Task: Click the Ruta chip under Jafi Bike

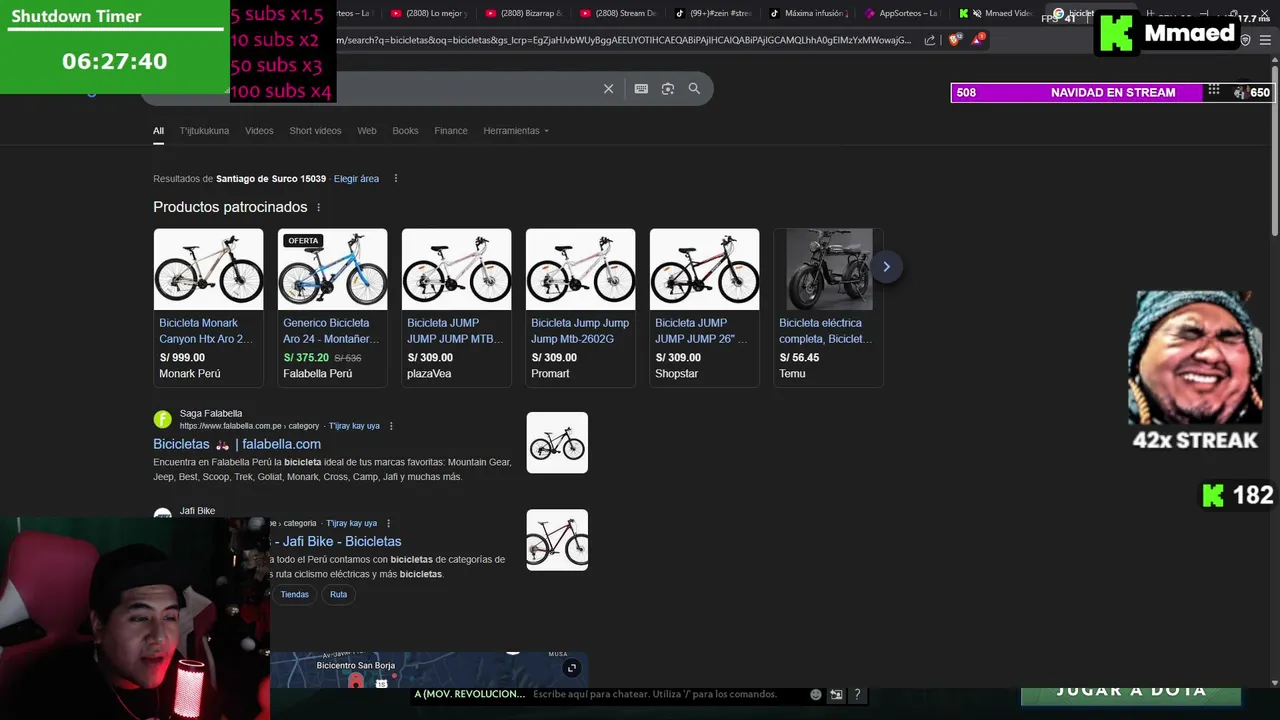Action: (339, 595)
